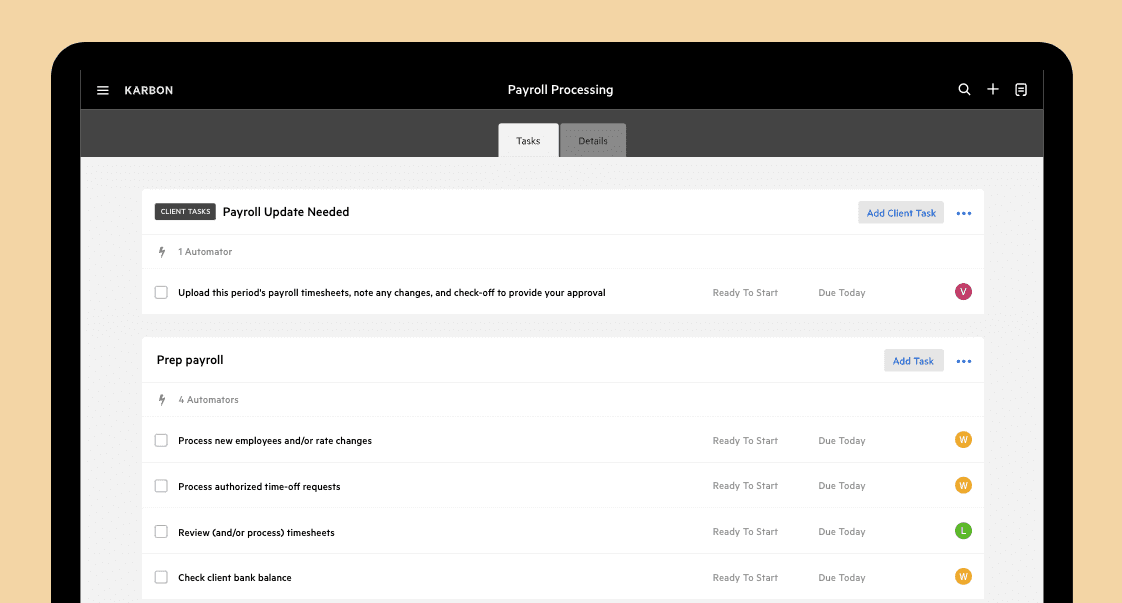The image size is (1122, 603).
Task: Open the hamburger menu beside Karbon
Action: (102, 90)
